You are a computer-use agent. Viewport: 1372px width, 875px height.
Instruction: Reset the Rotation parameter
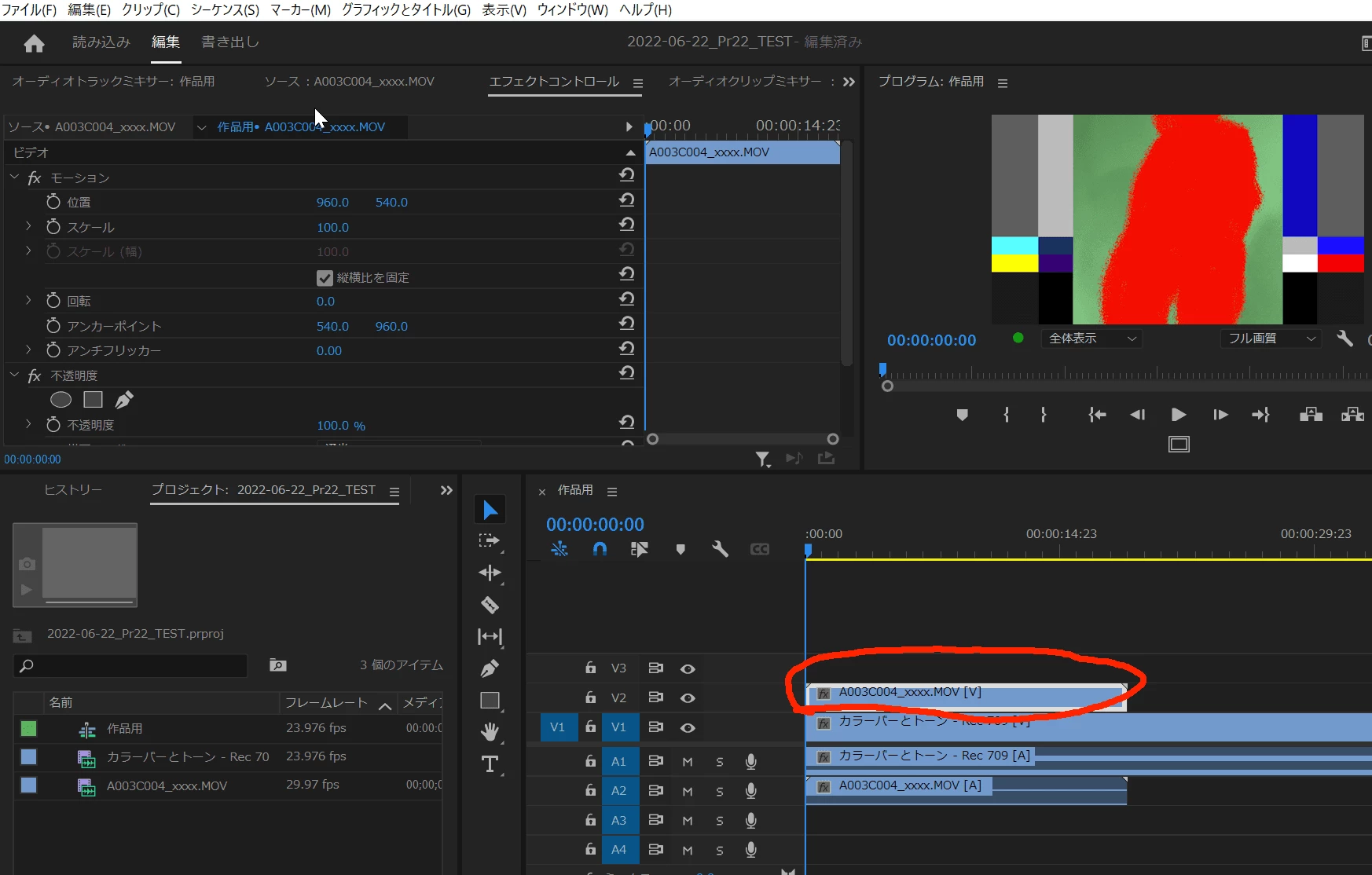click(626, 300)
